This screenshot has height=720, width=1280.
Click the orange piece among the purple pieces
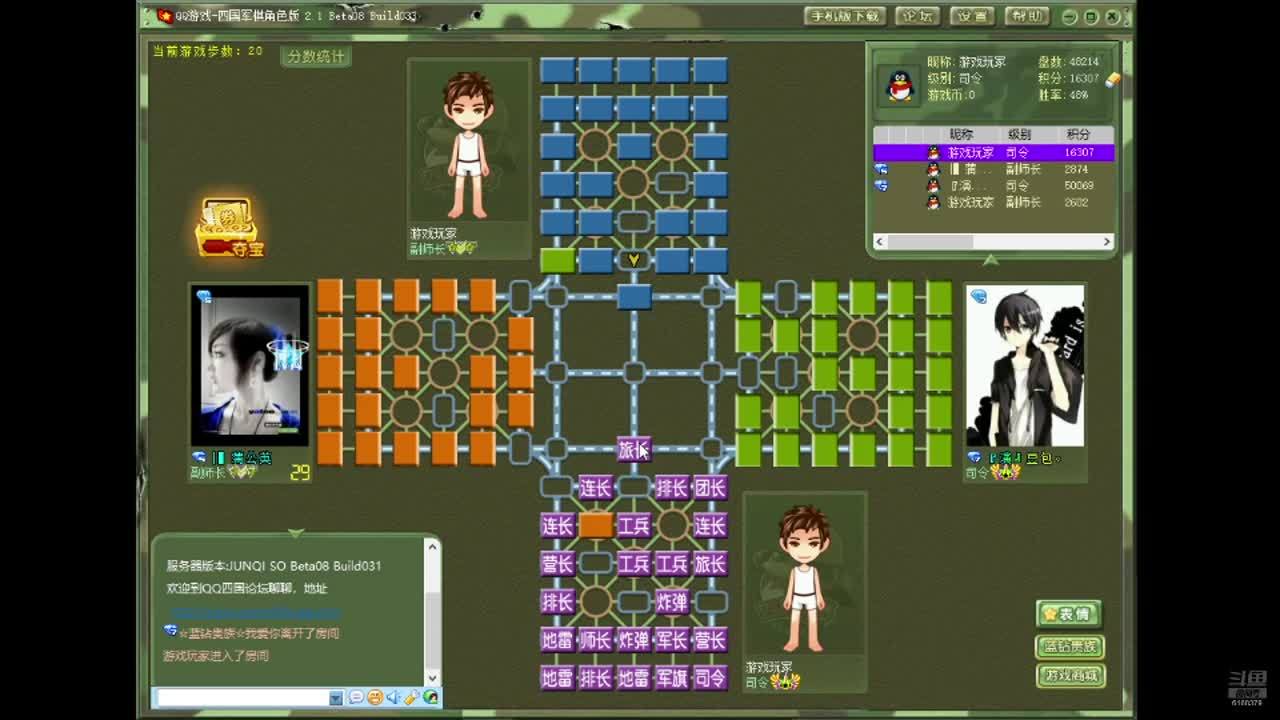pyautogui.click(x=595, y=526)
